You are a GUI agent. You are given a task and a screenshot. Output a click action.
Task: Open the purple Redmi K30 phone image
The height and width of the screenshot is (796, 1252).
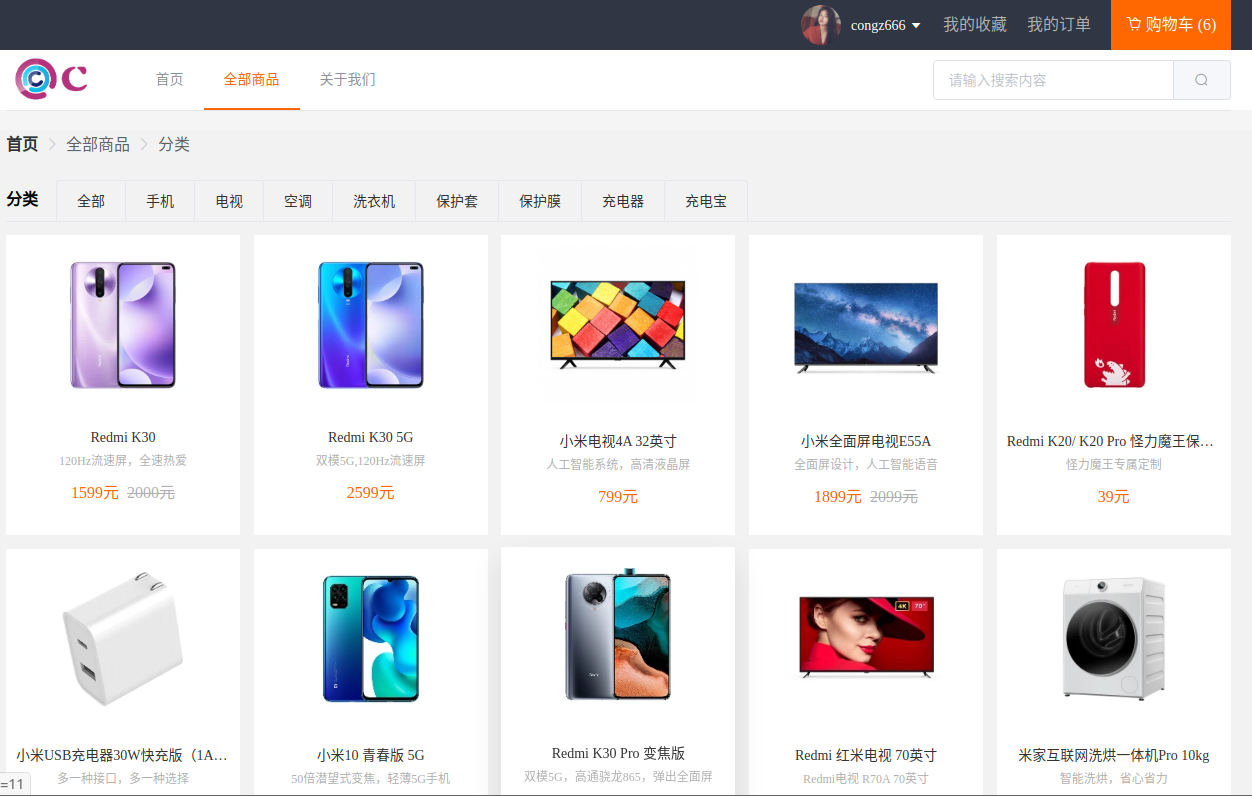[123, 325]
